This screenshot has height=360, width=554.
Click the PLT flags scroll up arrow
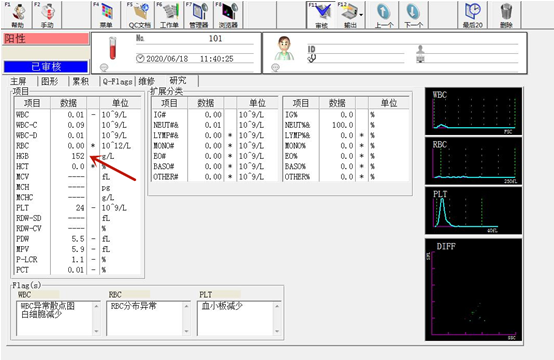tap(277, 306)
